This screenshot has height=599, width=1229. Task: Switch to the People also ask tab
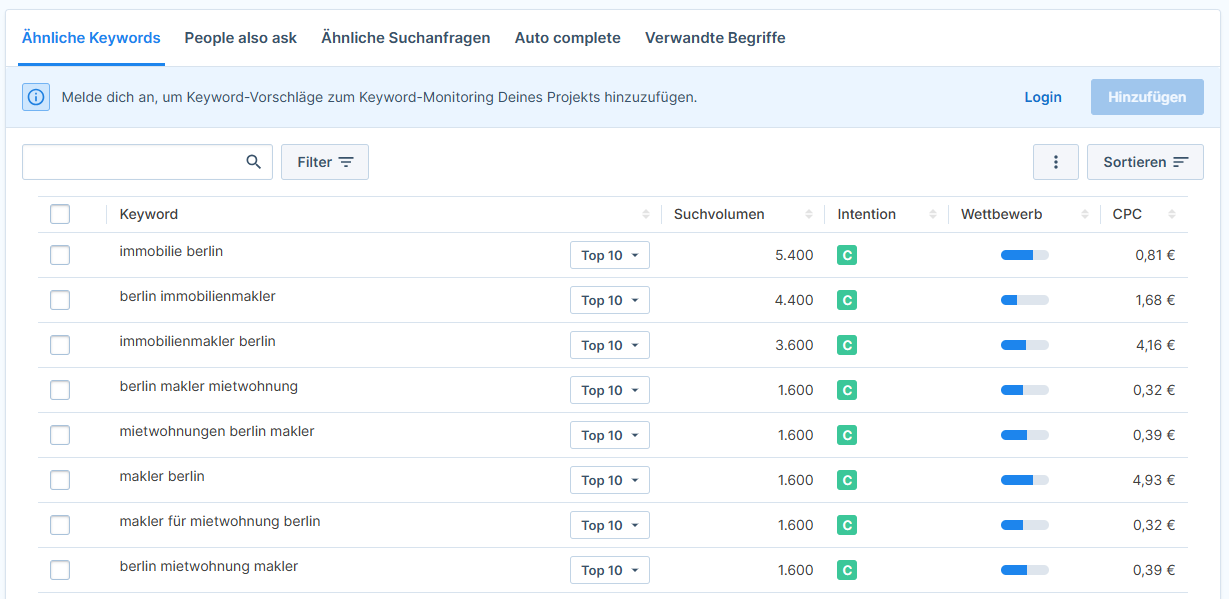coord(241,38)
